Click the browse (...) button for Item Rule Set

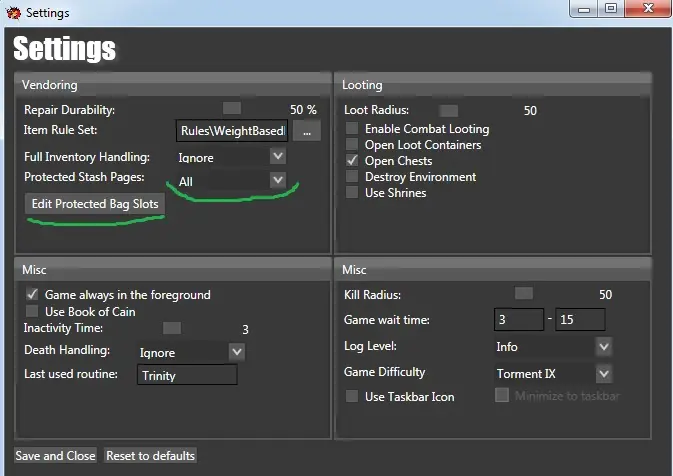point(307,131)
